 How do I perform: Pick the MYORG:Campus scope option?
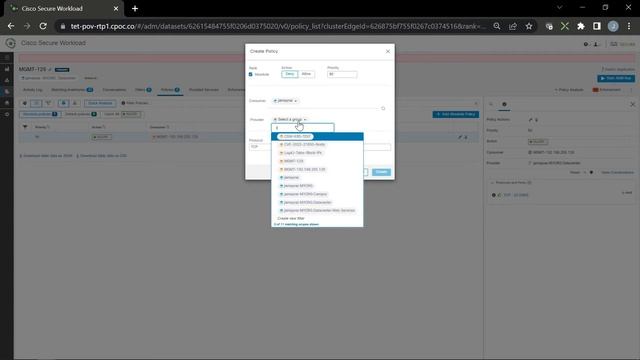(x=303, y=194)
